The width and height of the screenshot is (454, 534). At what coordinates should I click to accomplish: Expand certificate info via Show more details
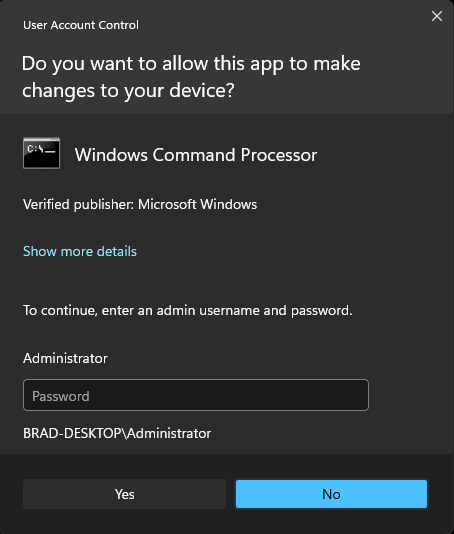[x=80, y=251]
